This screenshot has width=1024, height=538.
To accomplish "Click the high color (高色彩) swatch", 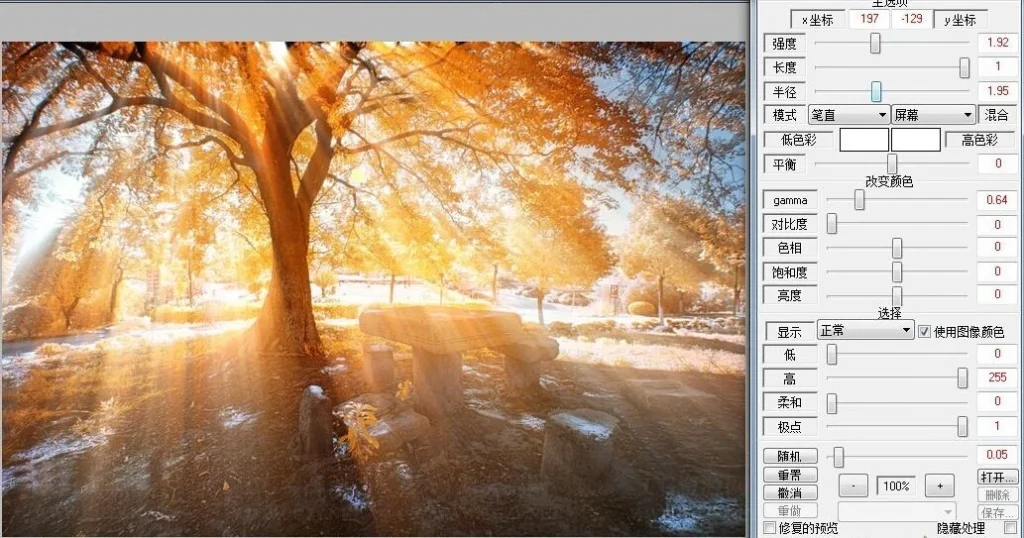I will click(916, 140).
